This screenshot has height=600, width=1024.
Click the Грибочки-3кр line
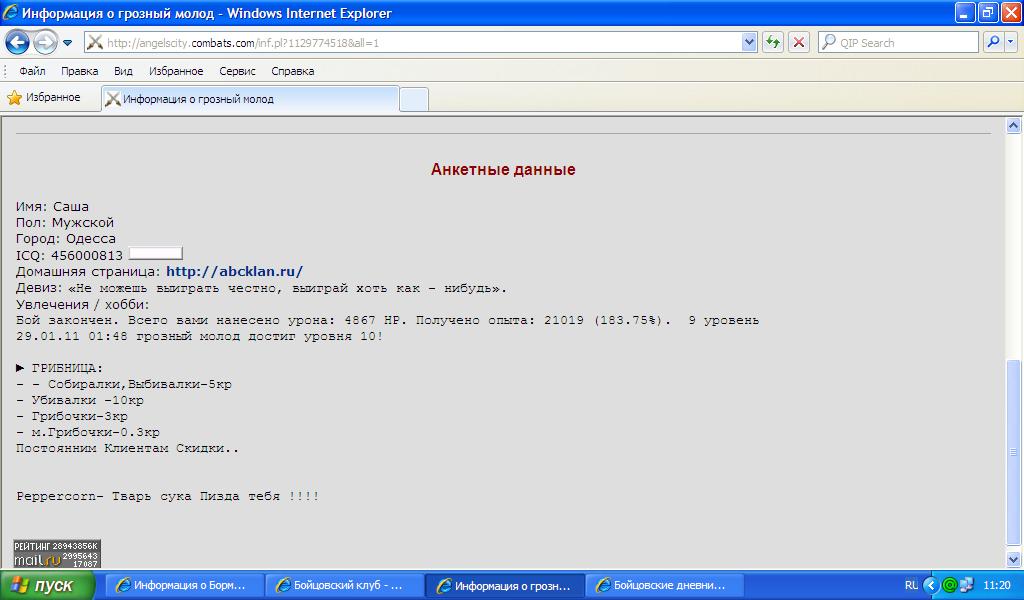tap(72, 417)
